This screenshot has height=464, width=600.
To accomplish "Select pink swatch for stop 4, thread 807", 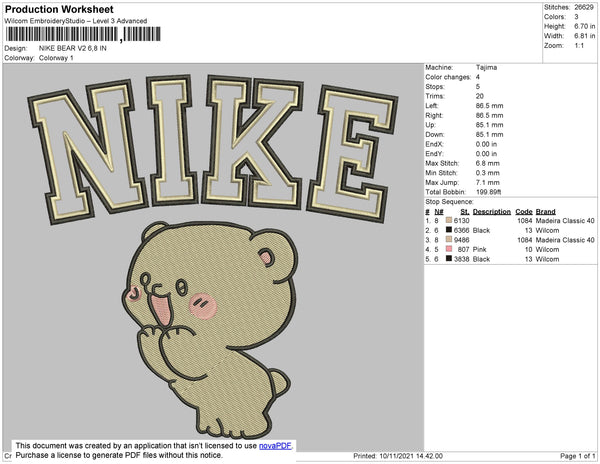I will tap(449, 249).
